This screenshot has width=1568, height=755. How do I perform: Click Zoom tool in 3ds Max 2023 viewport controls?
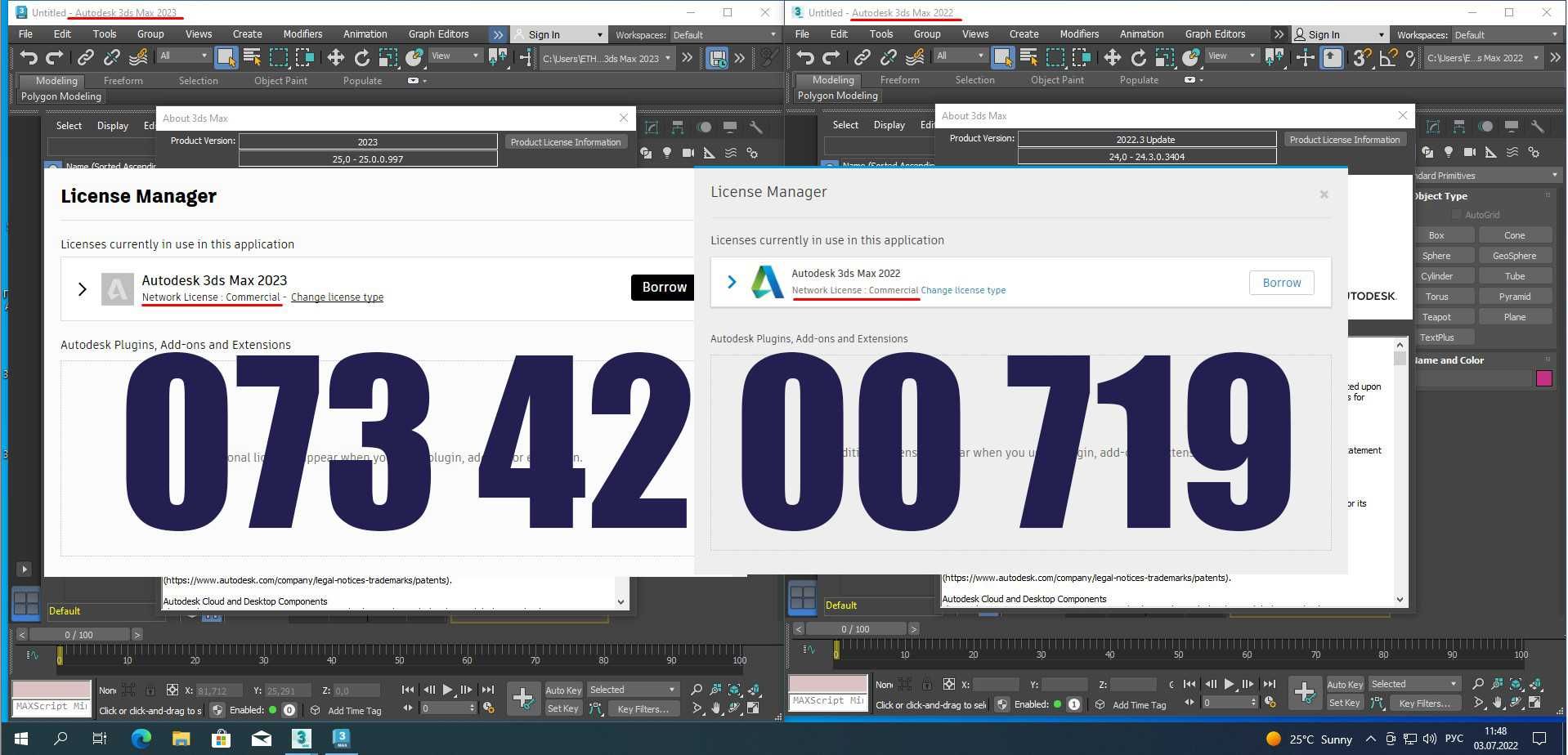point(697,690)
